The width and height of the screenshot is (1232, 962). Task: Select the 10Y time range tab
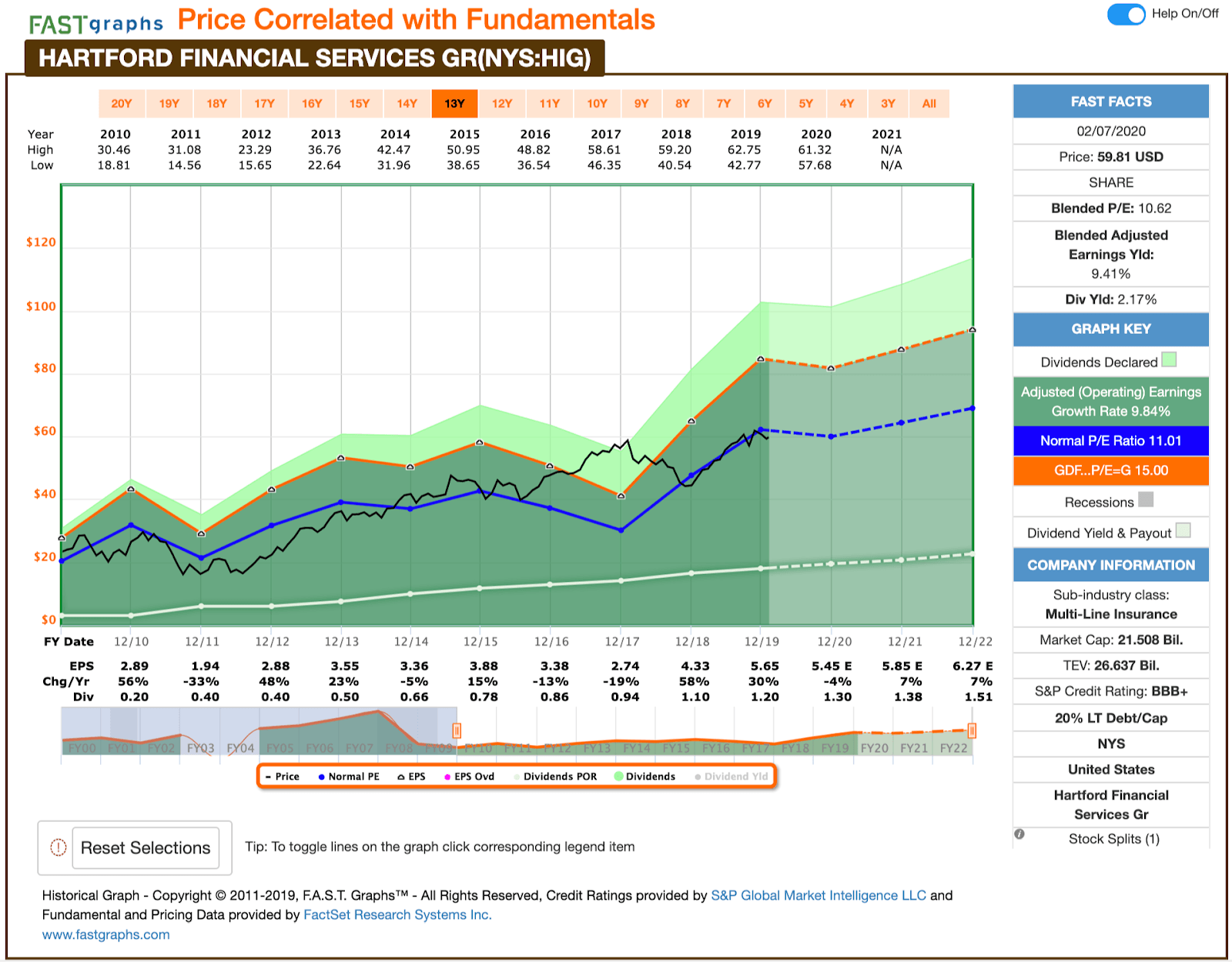point(598,103)
